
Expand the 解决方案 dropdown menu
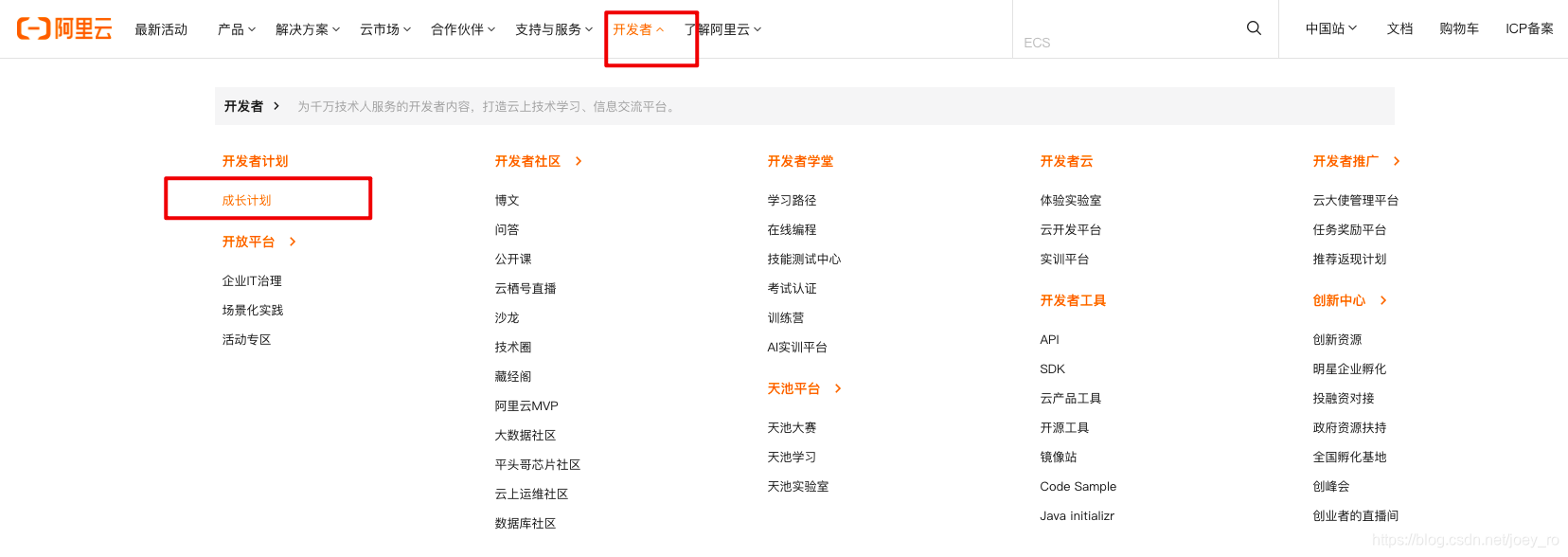pos(308,29)
